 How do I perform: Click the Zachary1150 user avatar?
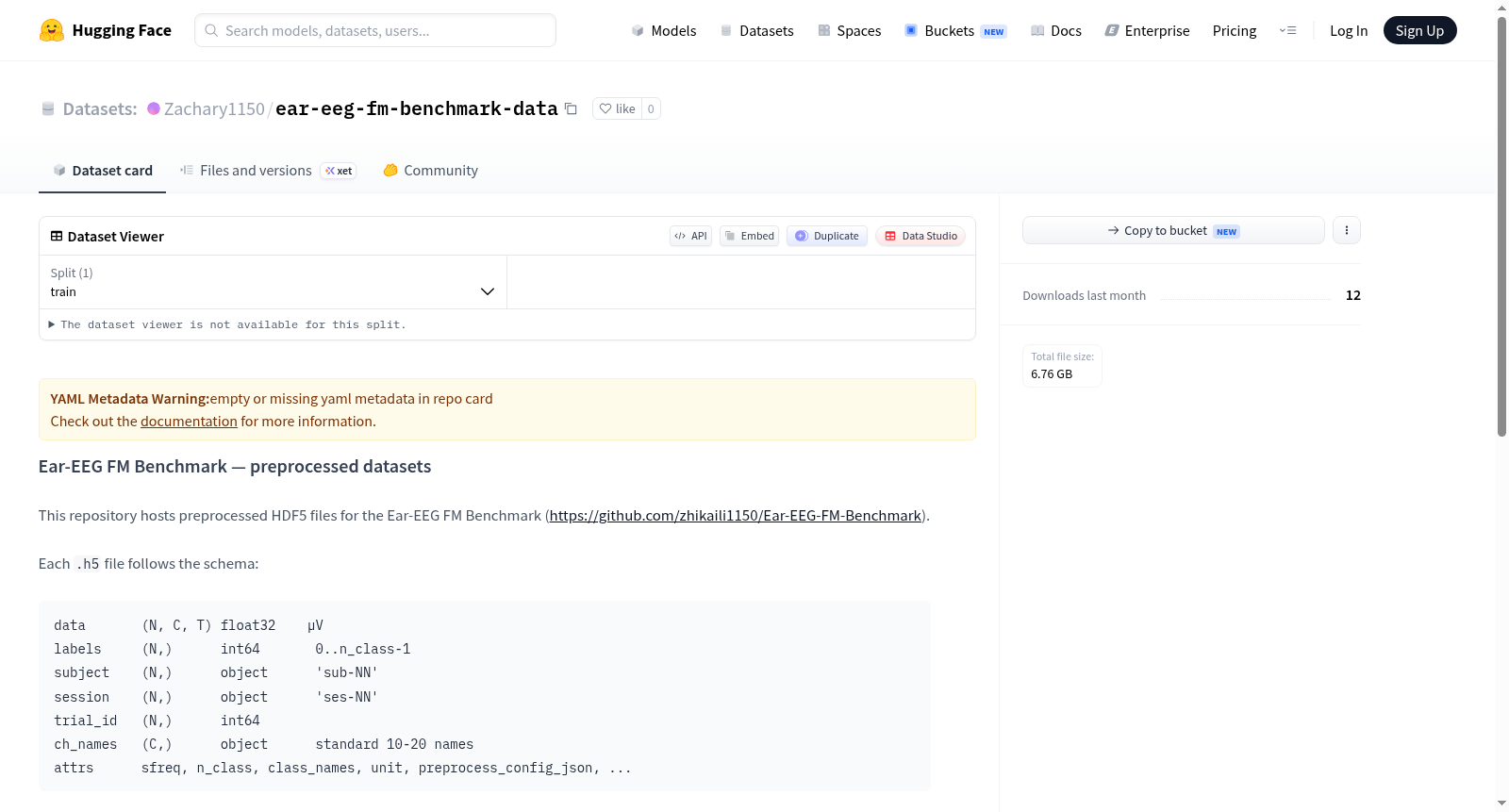(x=154, y=108)
